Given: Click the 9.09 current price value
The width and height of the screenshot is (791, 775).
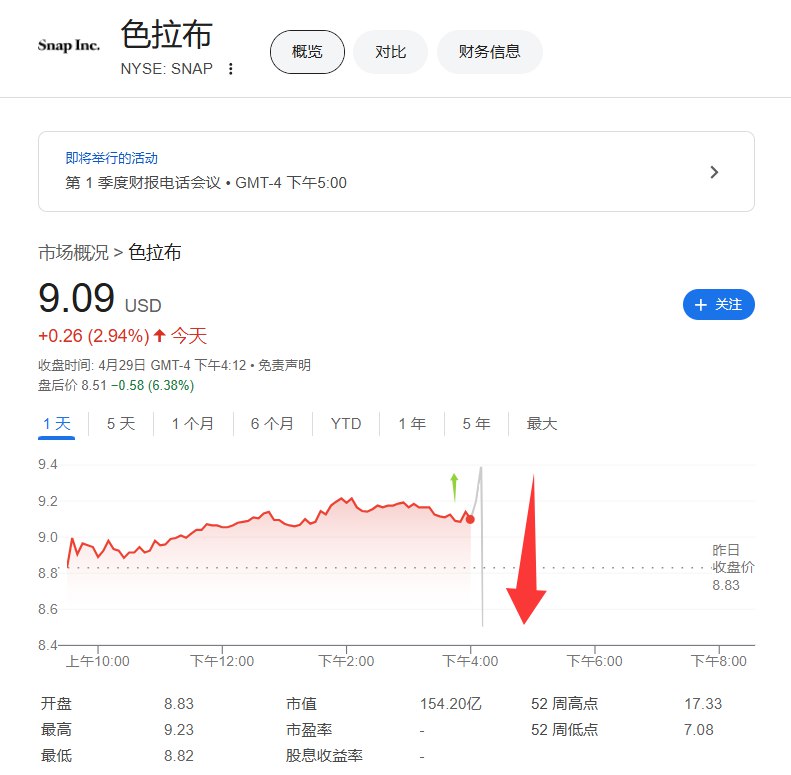Looking at the screenshot, I should pyautogui.click(x=77, y=298).
